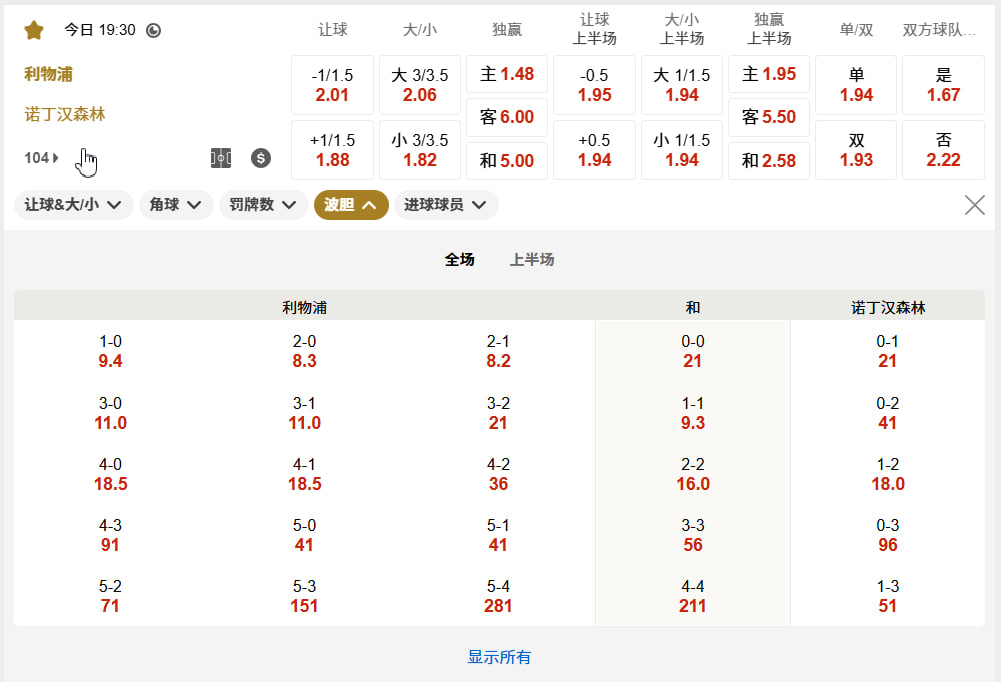This screenshot has height=682, width=1001.
Task: Bet draw score 0-0
Action: (693, 351)
